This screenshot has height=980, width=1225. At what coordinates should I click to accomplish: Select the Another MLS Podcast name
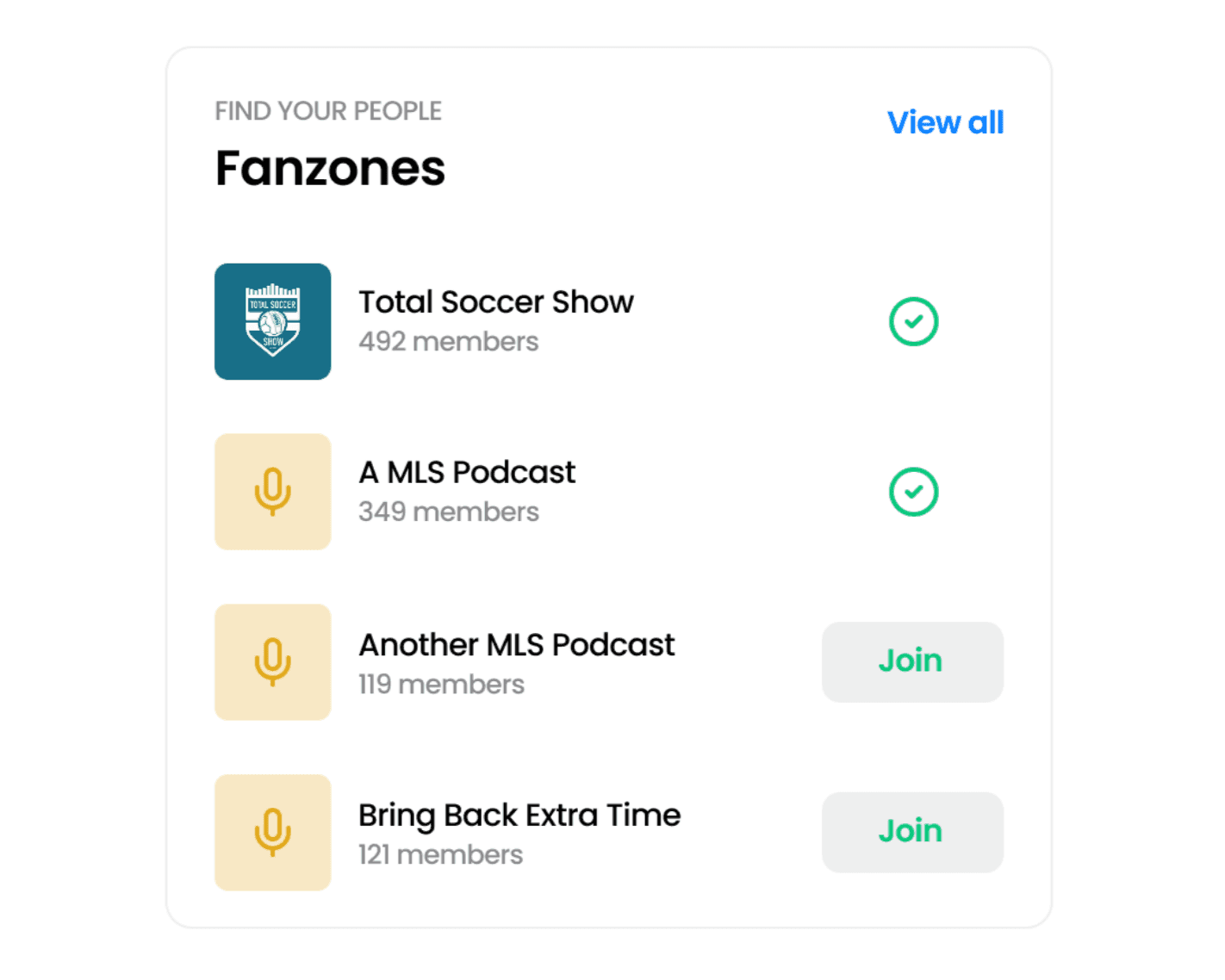click(516, 645)
